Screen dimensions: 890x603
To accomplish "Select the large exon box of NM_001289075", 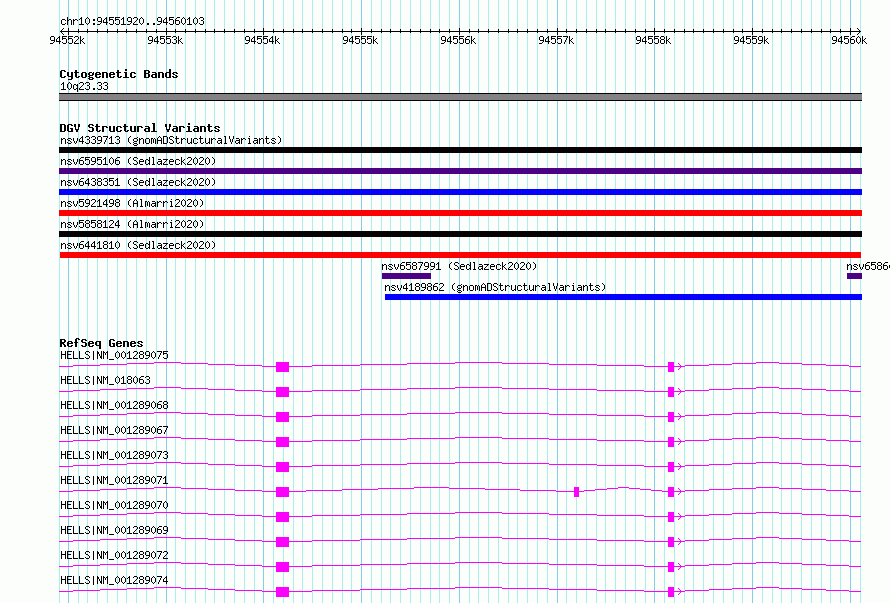I will (283, 367).
